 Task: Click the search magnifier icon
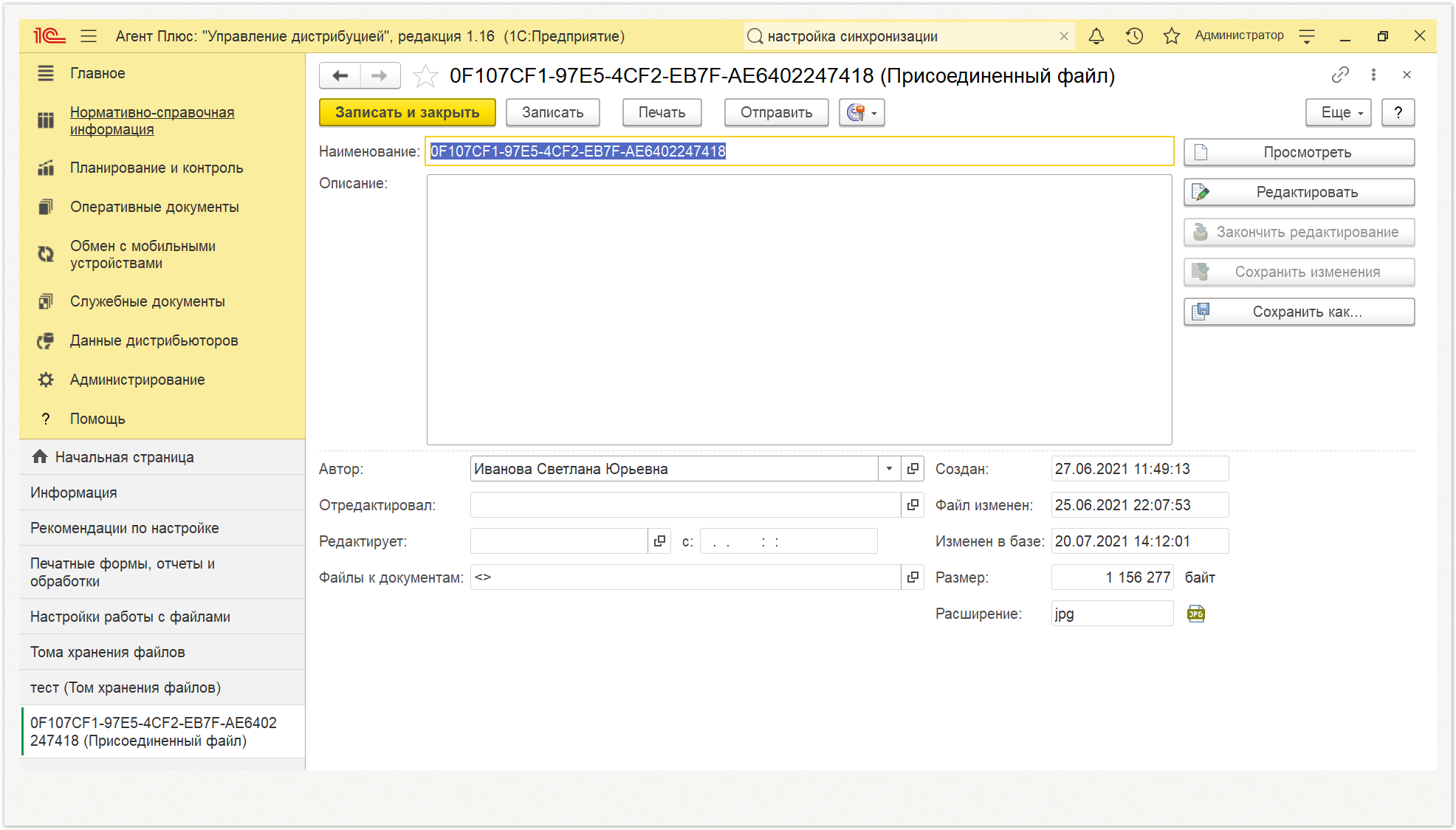[755, 36]
